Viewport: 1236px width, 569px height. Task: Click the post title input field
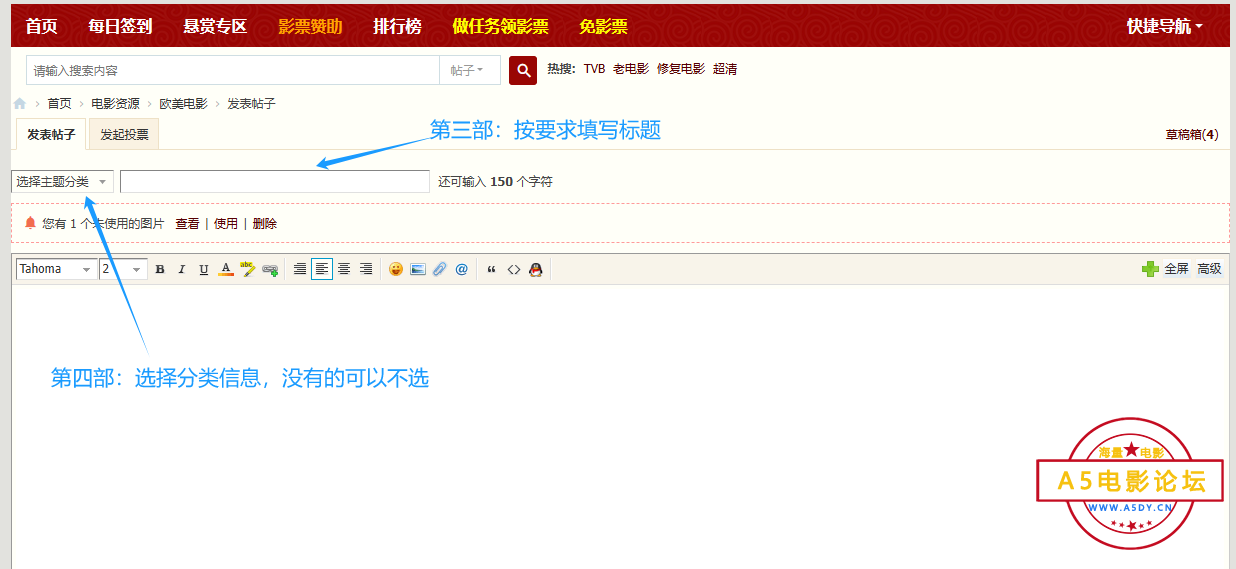click(275, 182)
